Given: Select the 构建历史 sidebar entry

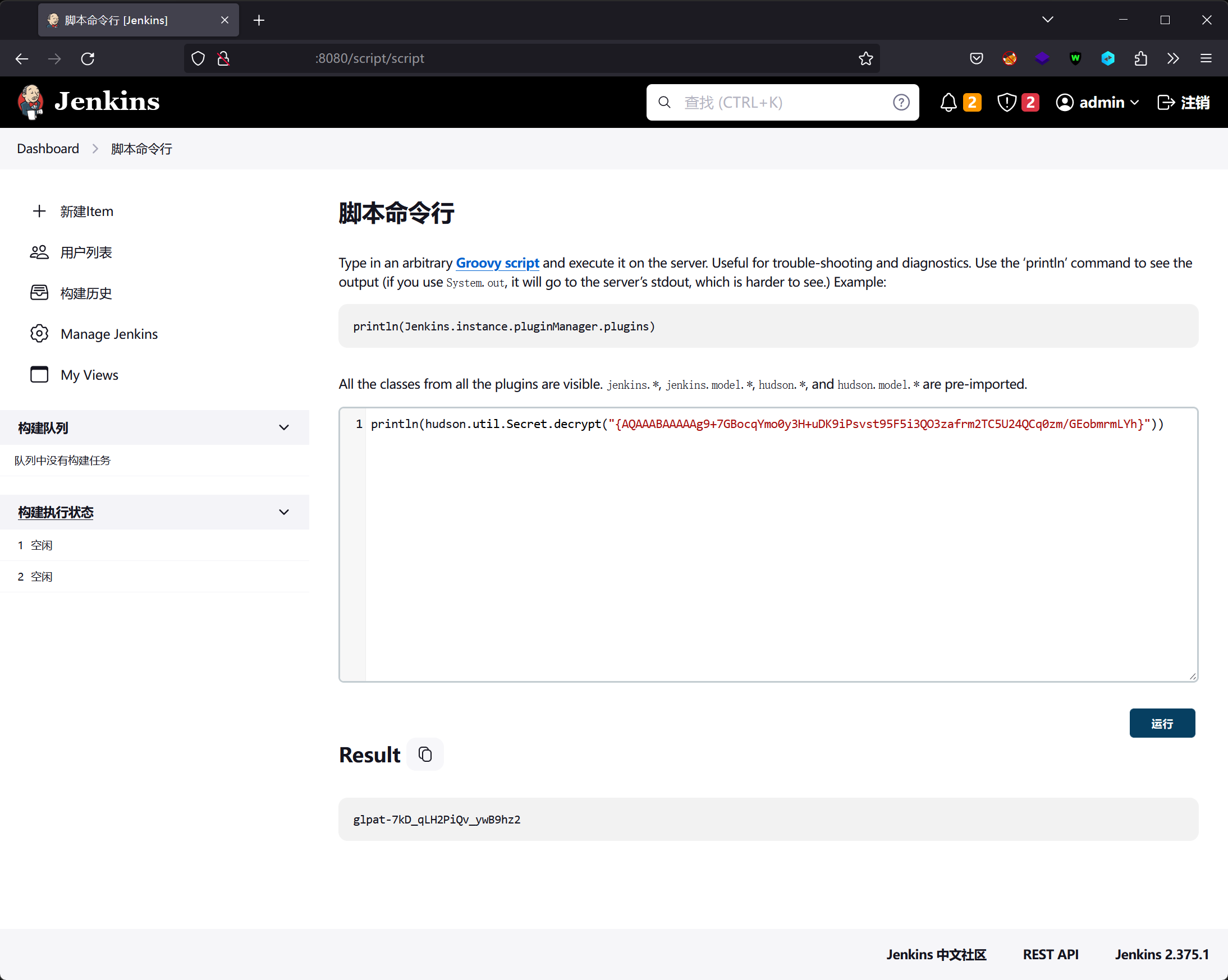Looking at the screenshot, I should tap(86, 293).
